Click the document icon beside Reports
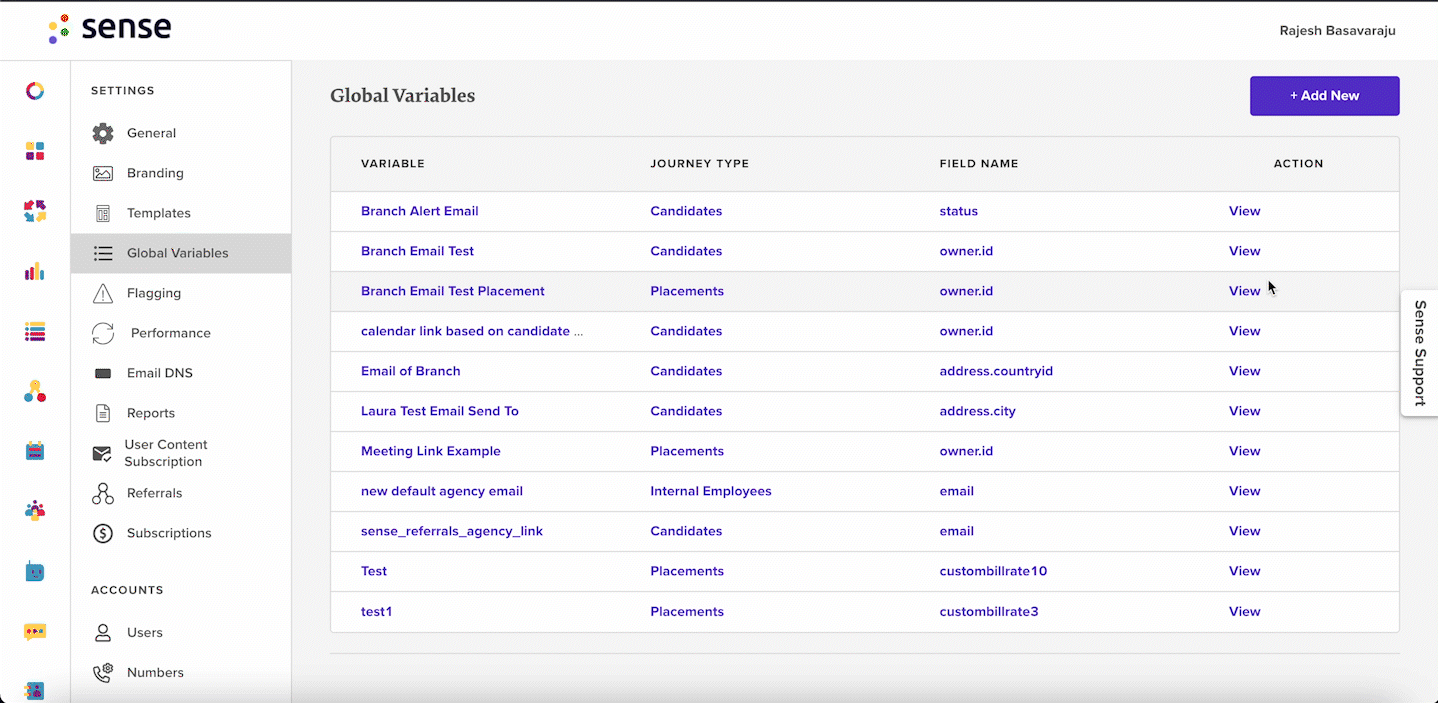This screenshot has width=1438, height=703. pyautogui.click(x=103, y=413)
